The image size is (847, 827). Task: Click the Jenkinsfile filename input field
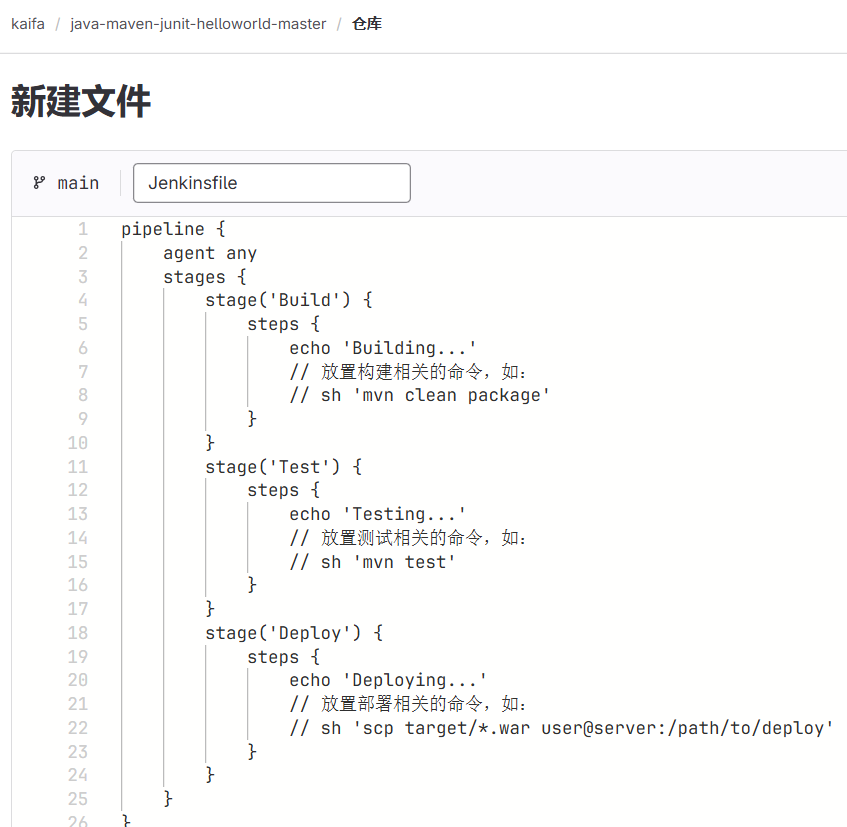[x=271, y=183]
